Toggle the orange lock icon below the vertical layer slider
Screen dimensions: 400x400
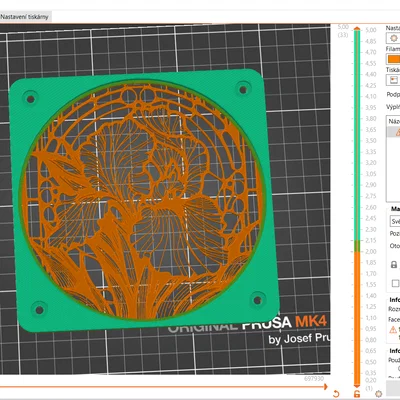(x=357, y=394)
